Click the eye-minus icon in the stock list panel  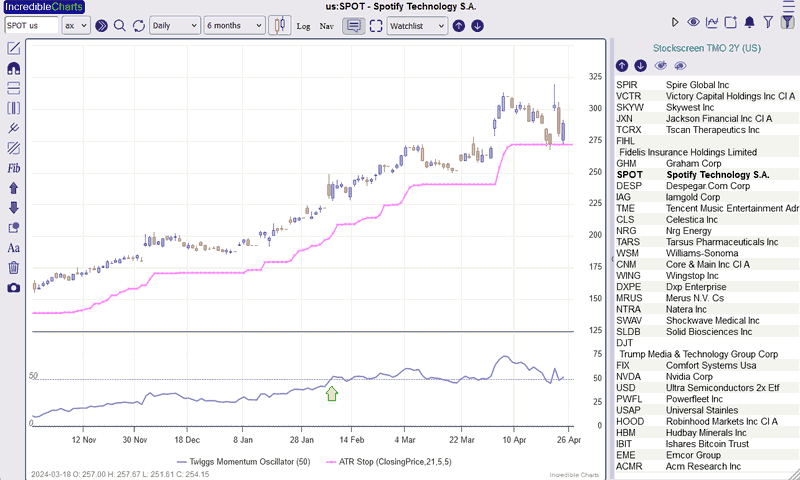tap(680, 66)
